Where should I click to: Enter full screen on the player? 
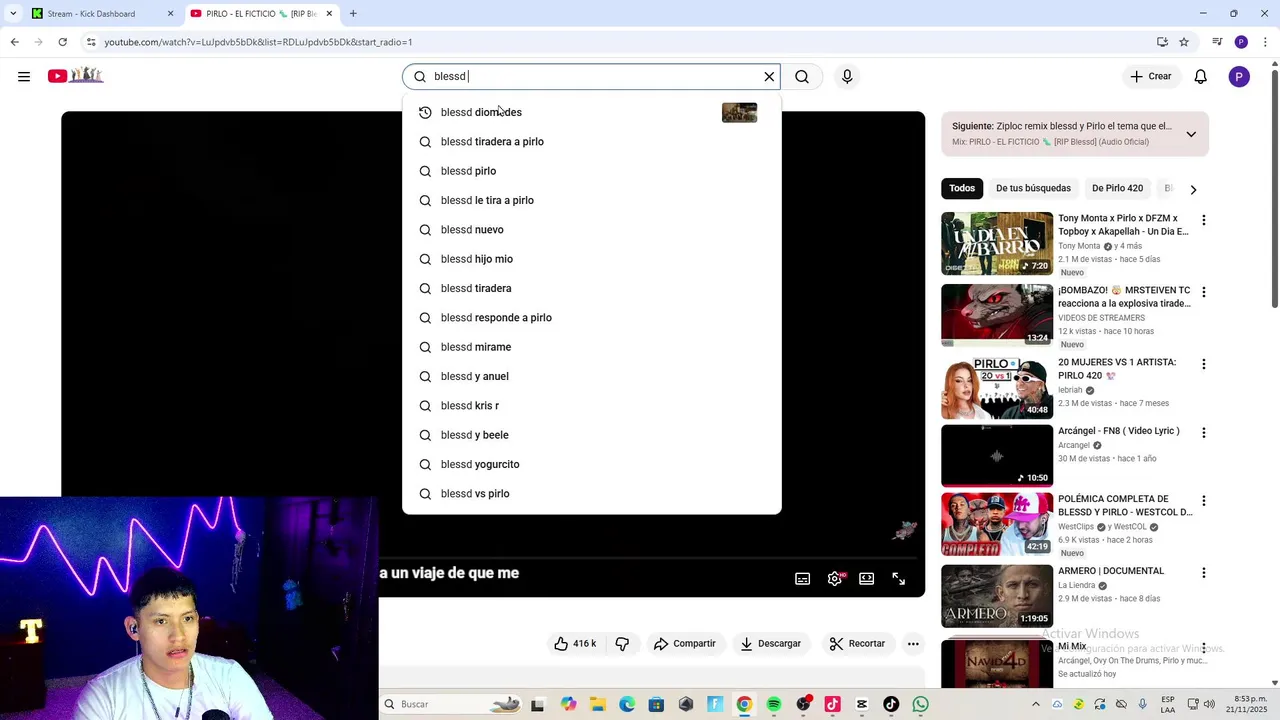(x=899, y=579)
